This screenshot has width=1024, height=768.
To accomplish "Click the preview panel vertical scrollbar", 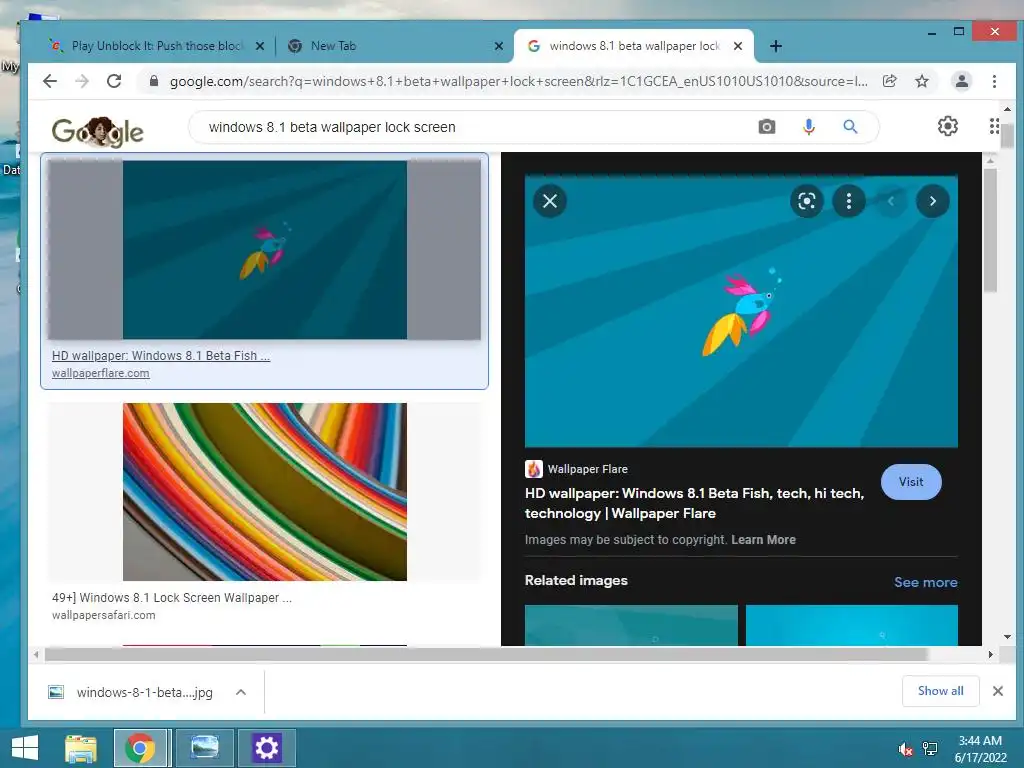I will pyautogui.click(x=991, y=230).
